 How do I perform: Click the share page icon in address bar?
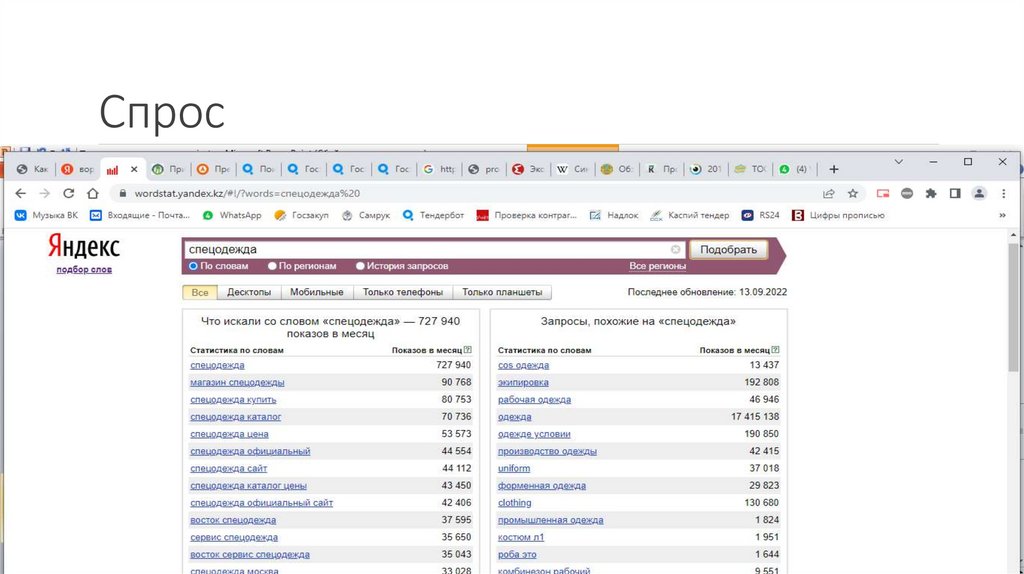829,193
